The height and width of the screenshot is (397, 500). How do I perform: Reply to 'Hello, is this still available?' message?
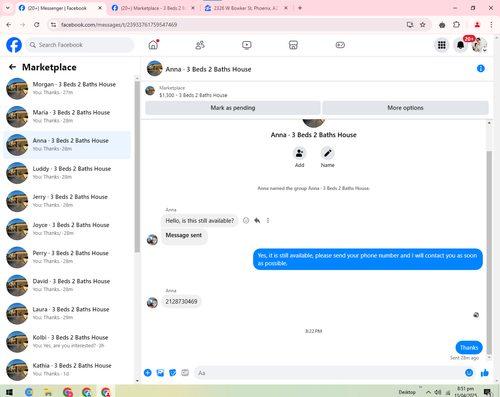(x=257, y=220)
